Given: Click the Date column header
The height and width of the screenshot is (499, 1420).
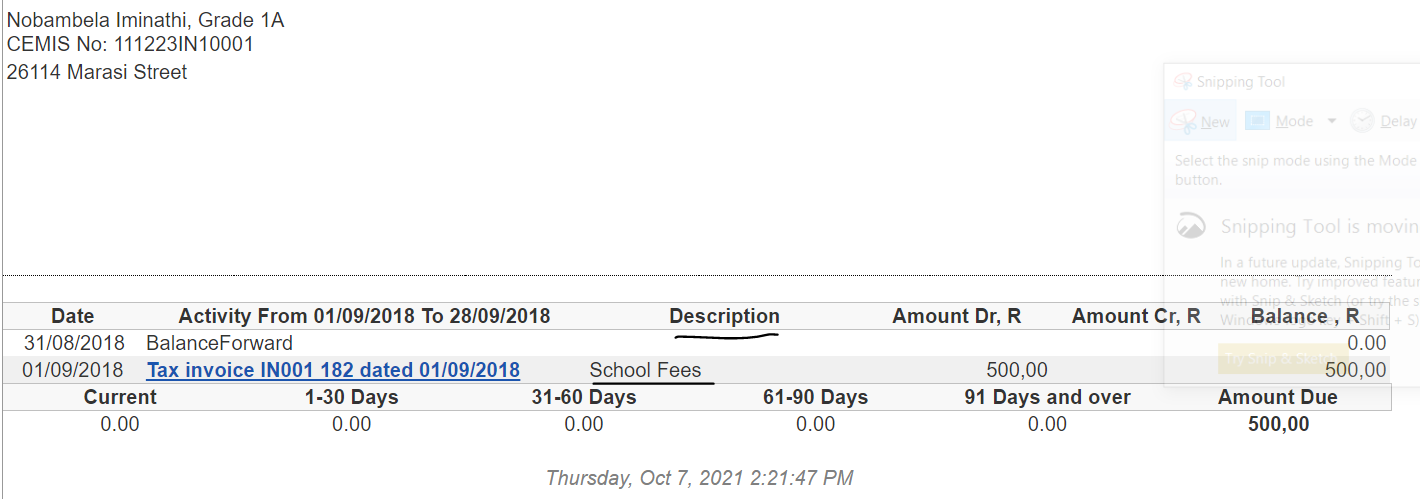Looking at the screenshot, I should coord(72,316).
